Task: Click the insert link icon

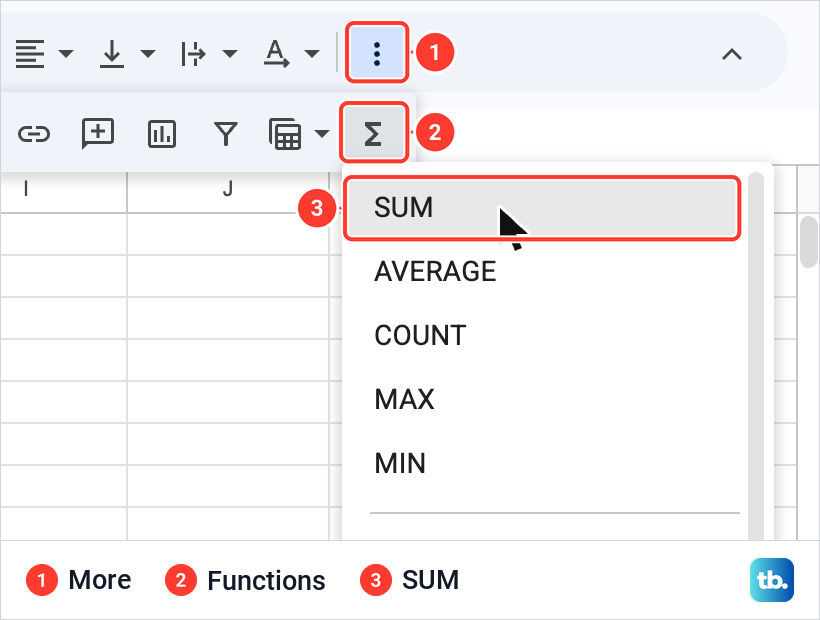Action: 34,134
